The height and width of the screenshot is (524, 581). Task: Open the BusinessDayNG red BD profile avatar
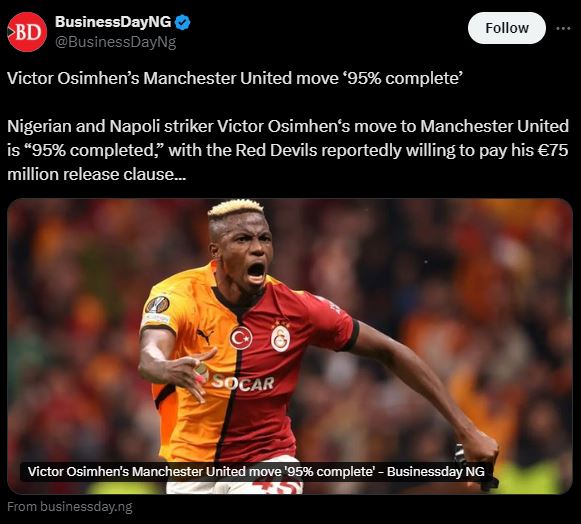pos(27,32)
